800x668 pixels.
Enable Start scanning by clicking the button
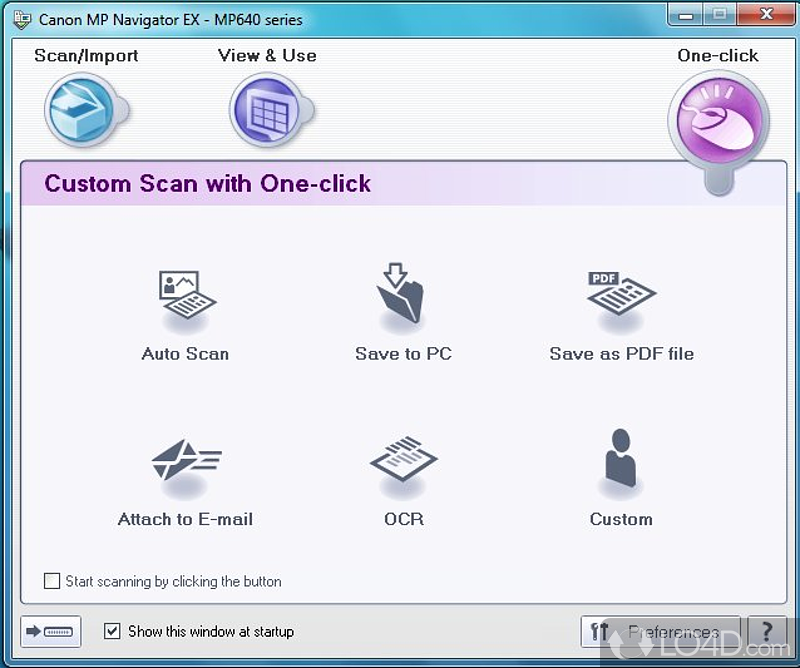click(x=52, y=581)
